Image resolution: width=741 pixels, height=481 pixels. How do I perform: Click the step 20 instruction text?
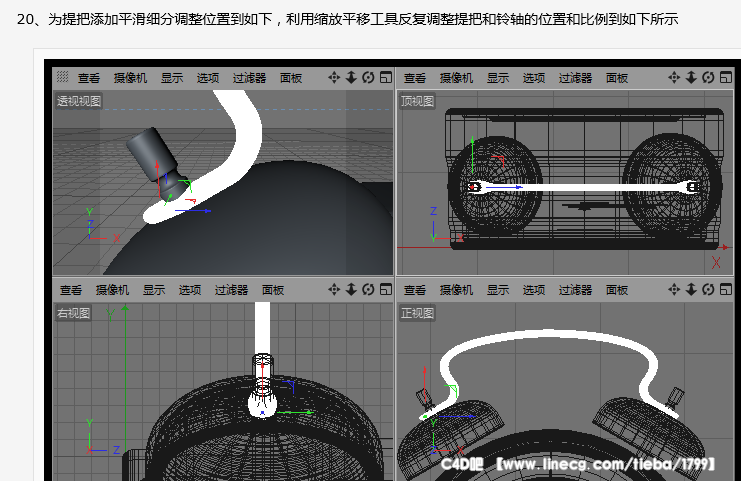click(347, 19)
